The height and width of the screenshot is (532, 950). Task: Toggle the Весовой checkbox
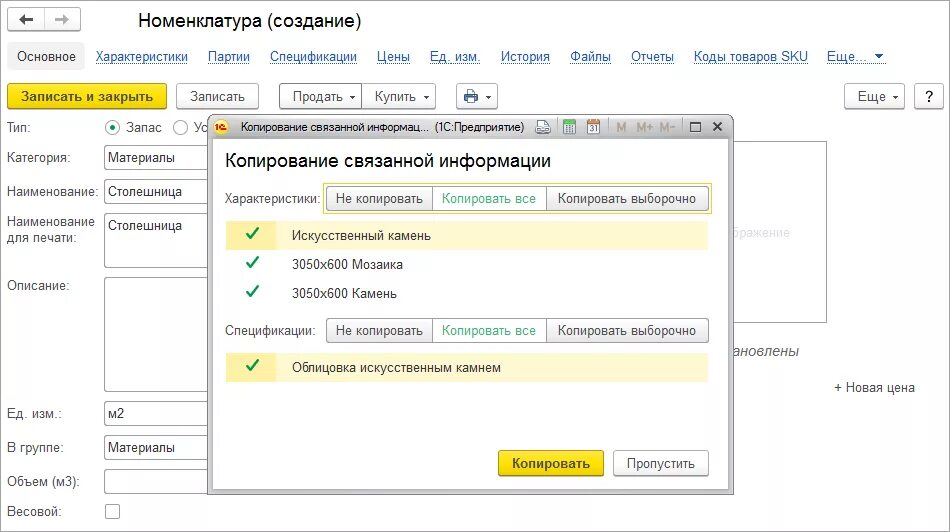pos(113,511)
